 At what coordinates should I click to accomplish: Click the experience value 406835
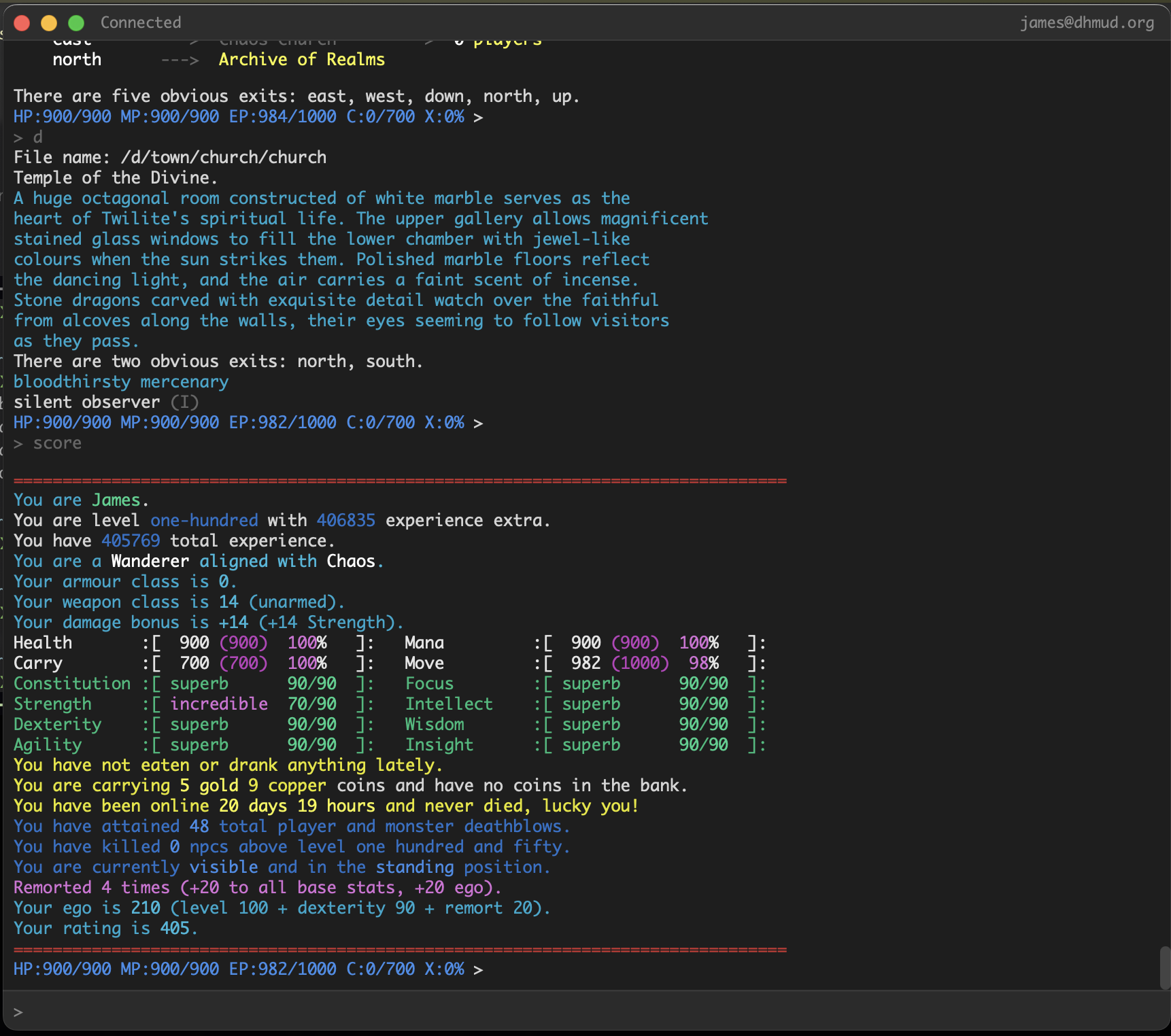pyautogui.click(x=345, y=520)
